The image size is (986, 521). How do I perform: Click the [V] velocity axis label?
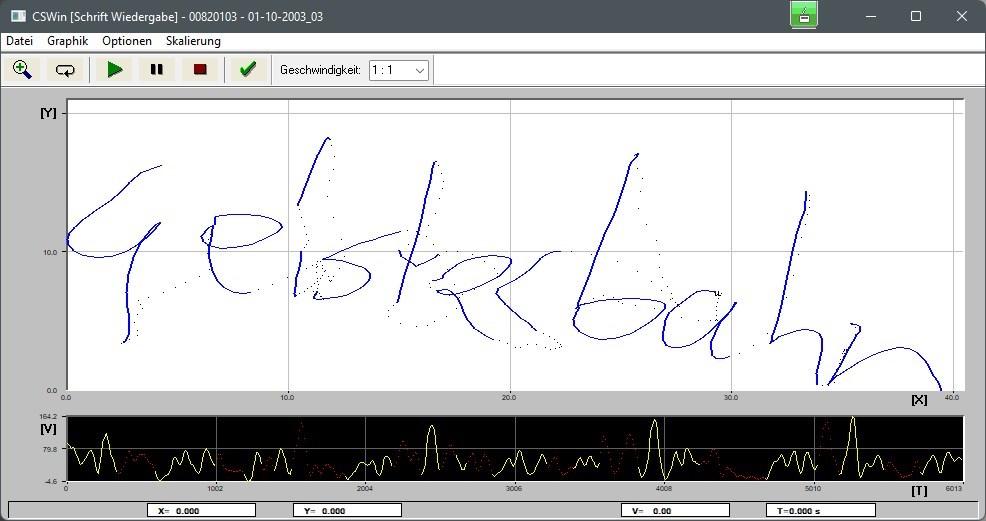tap(48, 429)
